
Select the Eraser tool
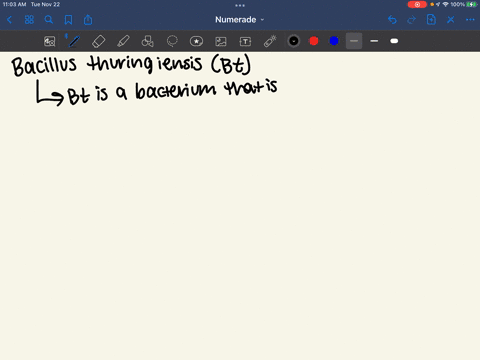click(x=98, y=41)
